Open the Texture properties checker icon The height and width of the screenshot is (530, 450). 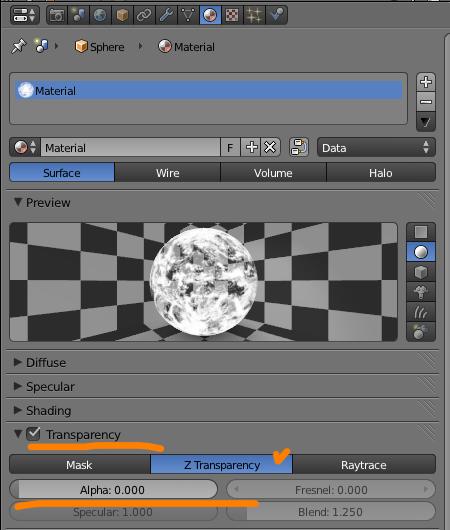232,15
